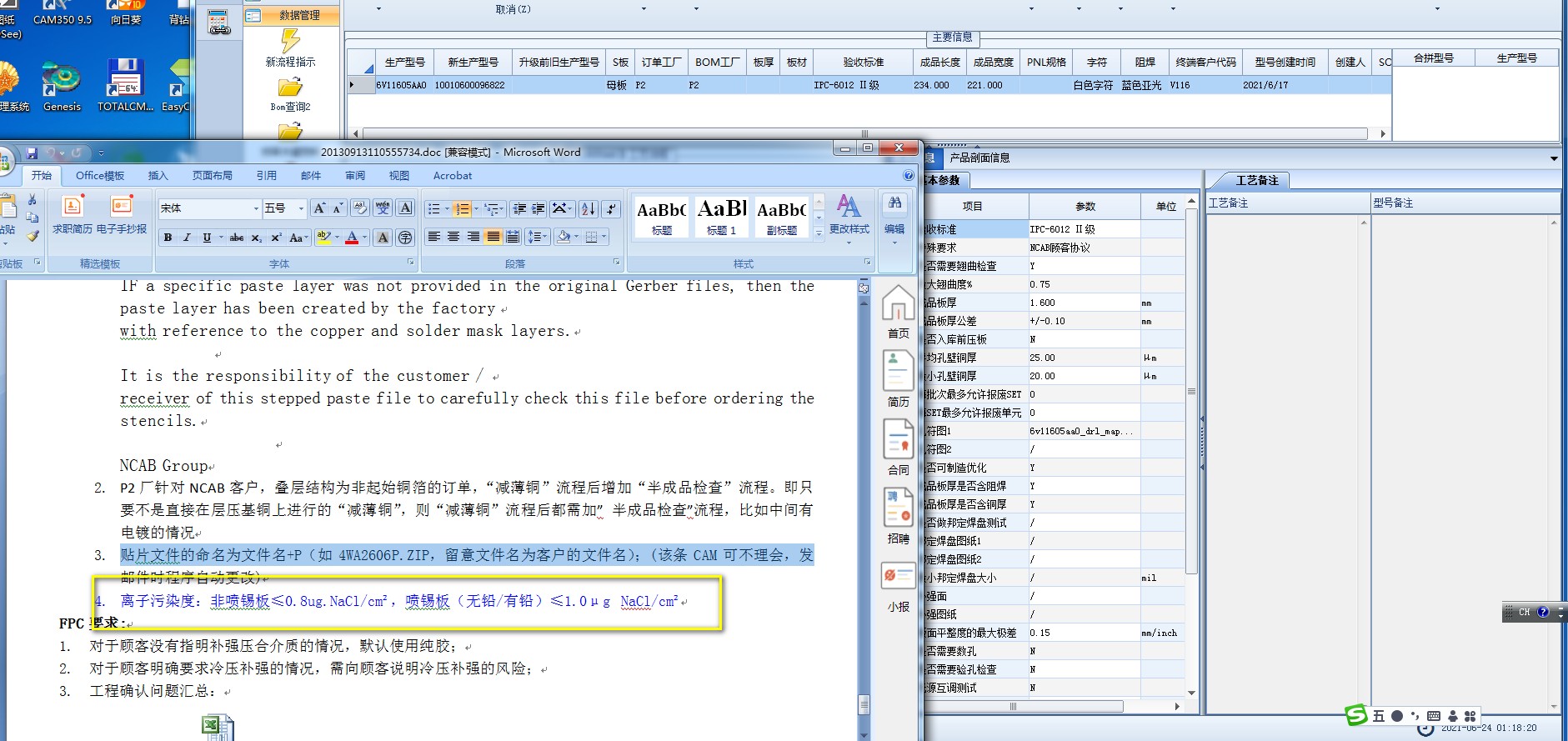Switch to the Office模板 ribbon tab
1568x741 pixels.
coord(99,176)
